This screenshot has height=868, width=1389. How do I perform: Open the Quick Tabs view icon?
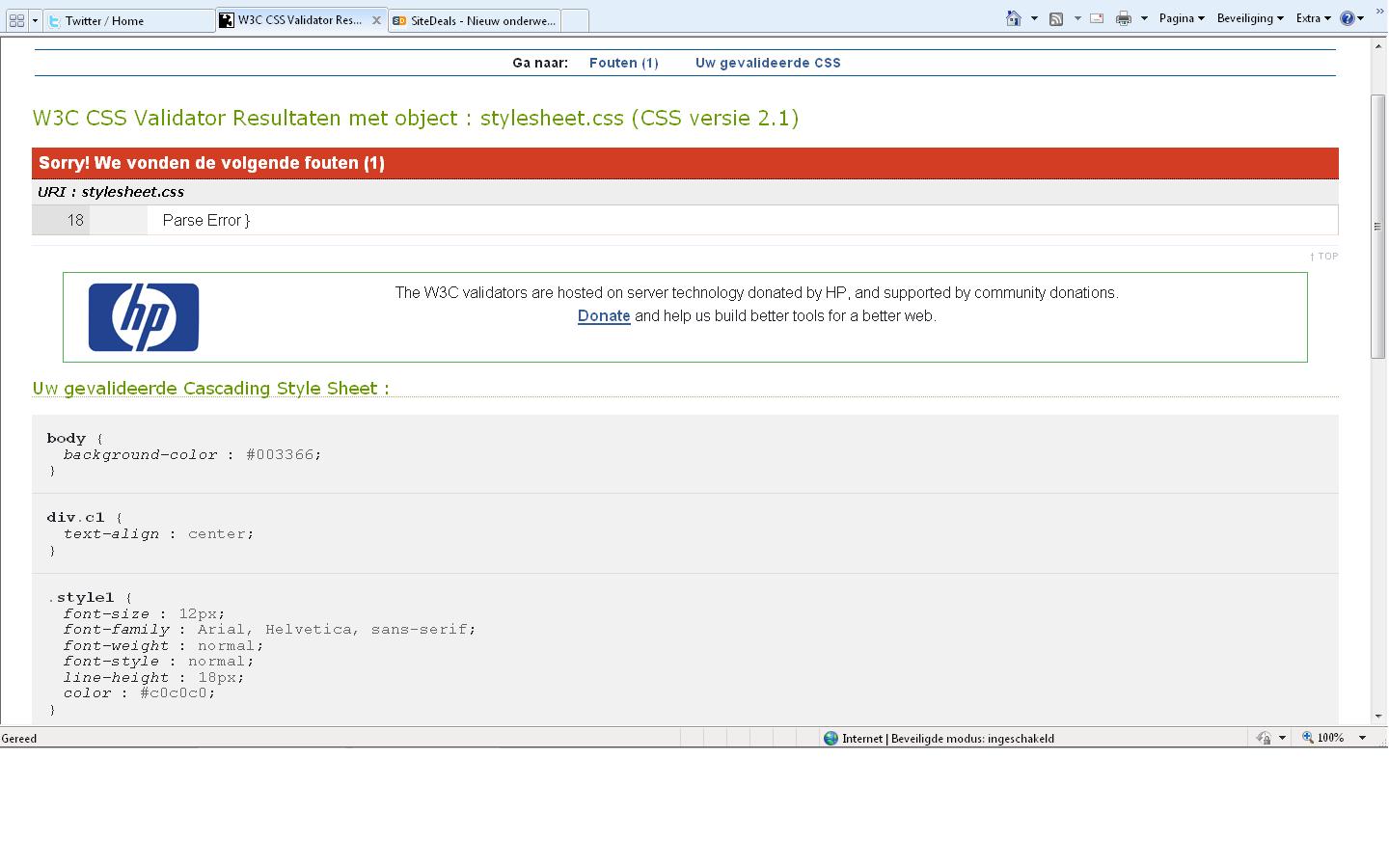16,19
